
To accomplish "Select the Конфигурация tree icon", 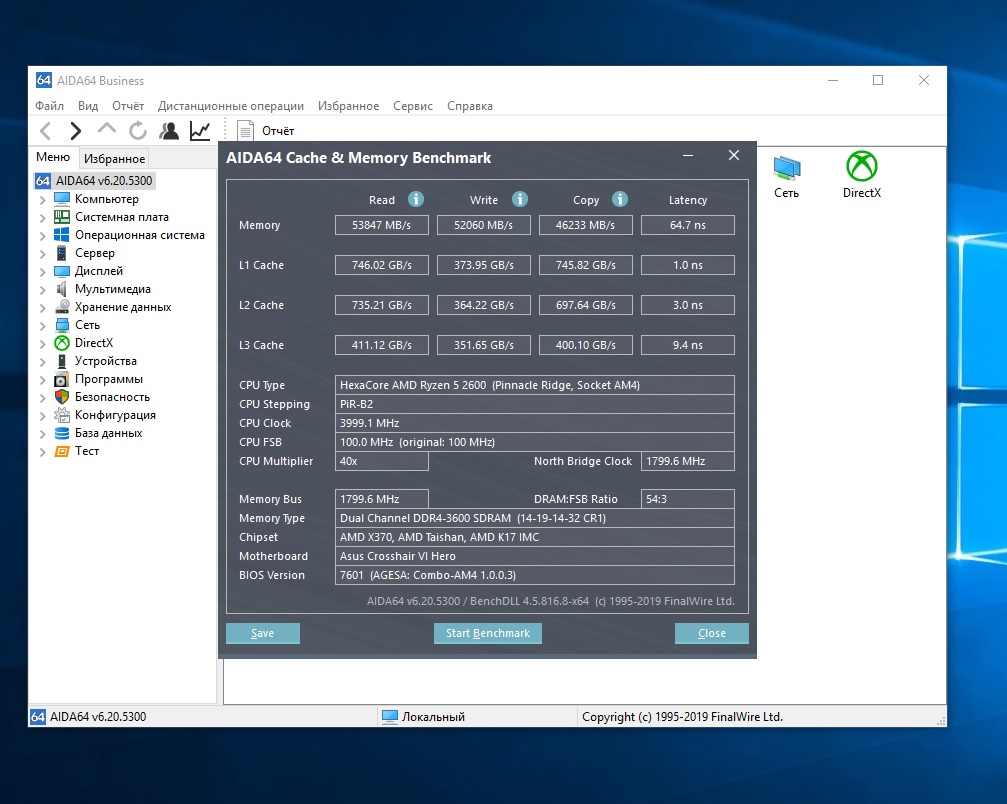I will point(62,414).
